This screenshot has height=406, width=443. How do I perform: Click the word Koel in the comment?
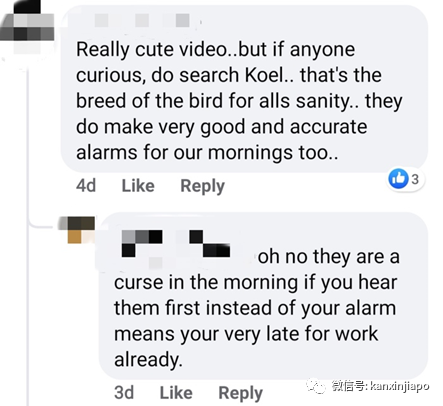point(266,75)
